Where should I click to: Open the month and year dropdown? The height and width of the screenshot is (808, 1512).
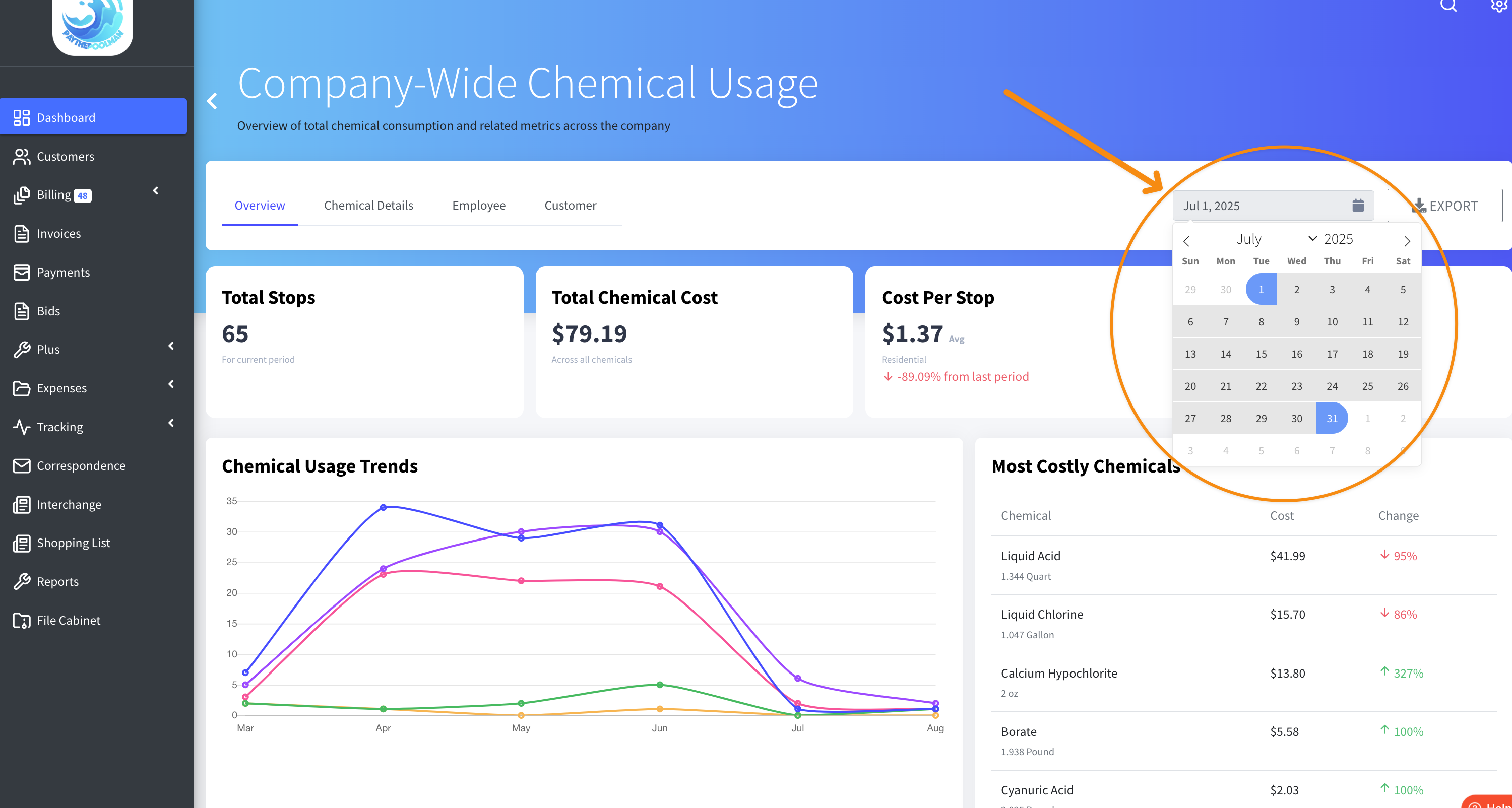[1312, 238]
